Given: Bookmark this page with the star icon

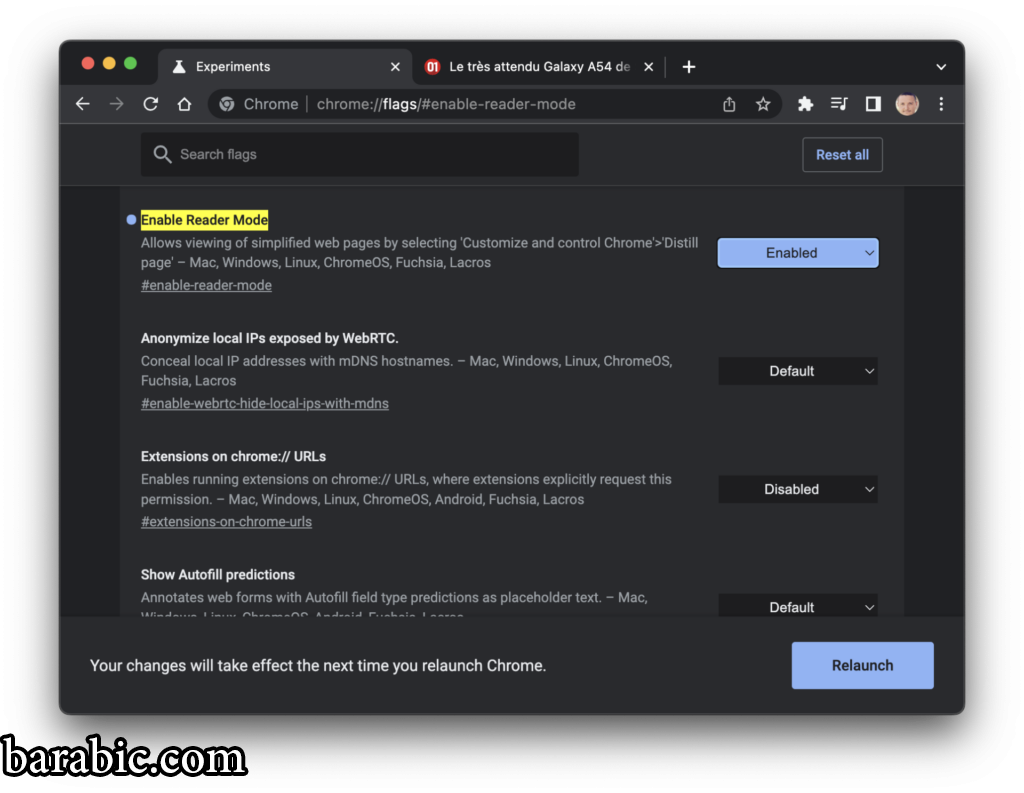Looking at the screenshot, I should click(763, 104).
